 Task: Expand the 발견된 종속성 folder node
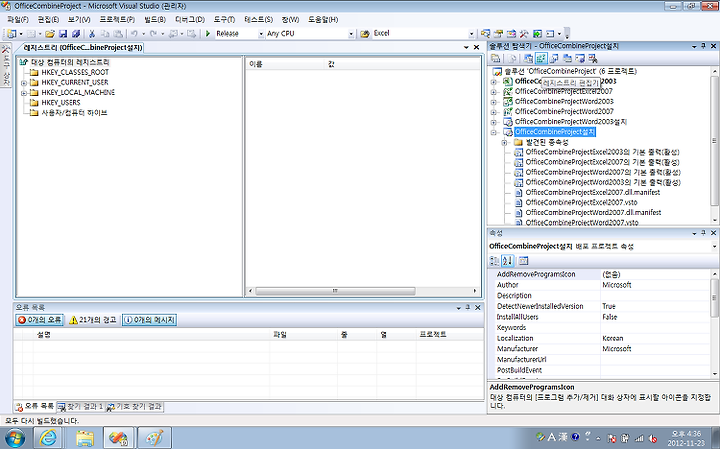click(x=504, y=142)
